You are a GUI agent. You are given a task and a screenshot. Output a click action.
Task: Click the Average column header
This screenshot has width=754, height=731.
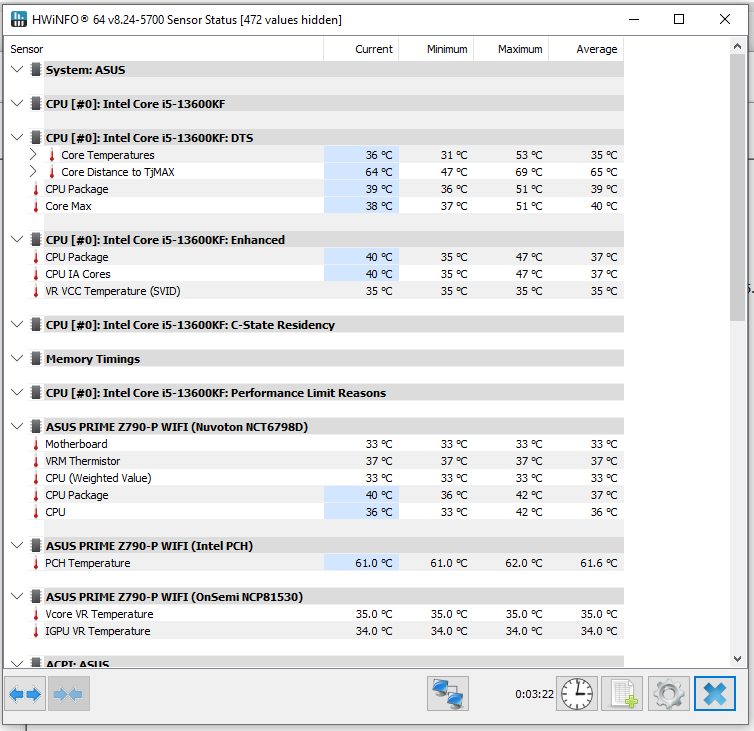586,49
